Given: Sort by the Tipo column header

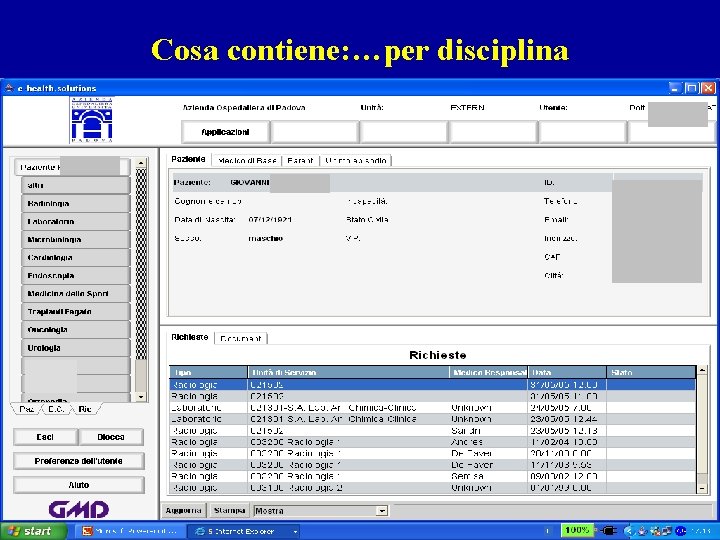Looking at the screenshot, I should point(209,372).
